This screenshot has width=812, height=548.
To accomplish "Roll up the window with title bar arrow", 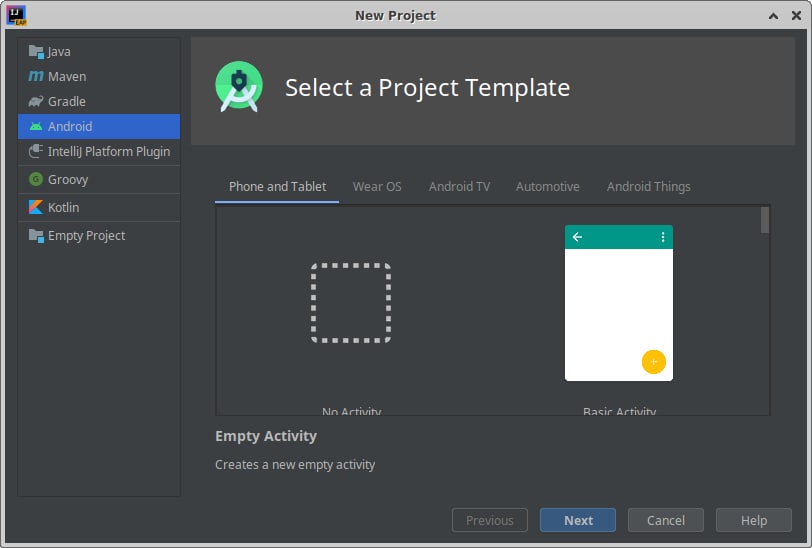I will 773,16.
